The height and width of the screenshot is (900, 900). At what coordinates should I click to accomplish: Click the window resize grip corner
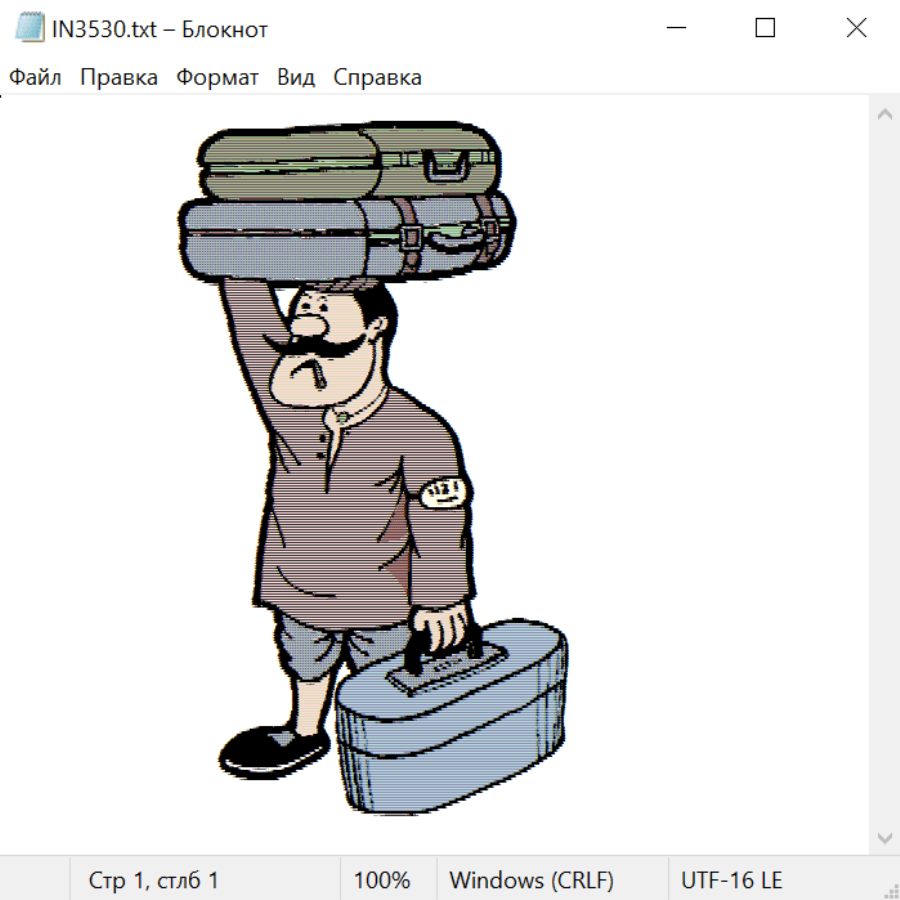click(891, 891)
